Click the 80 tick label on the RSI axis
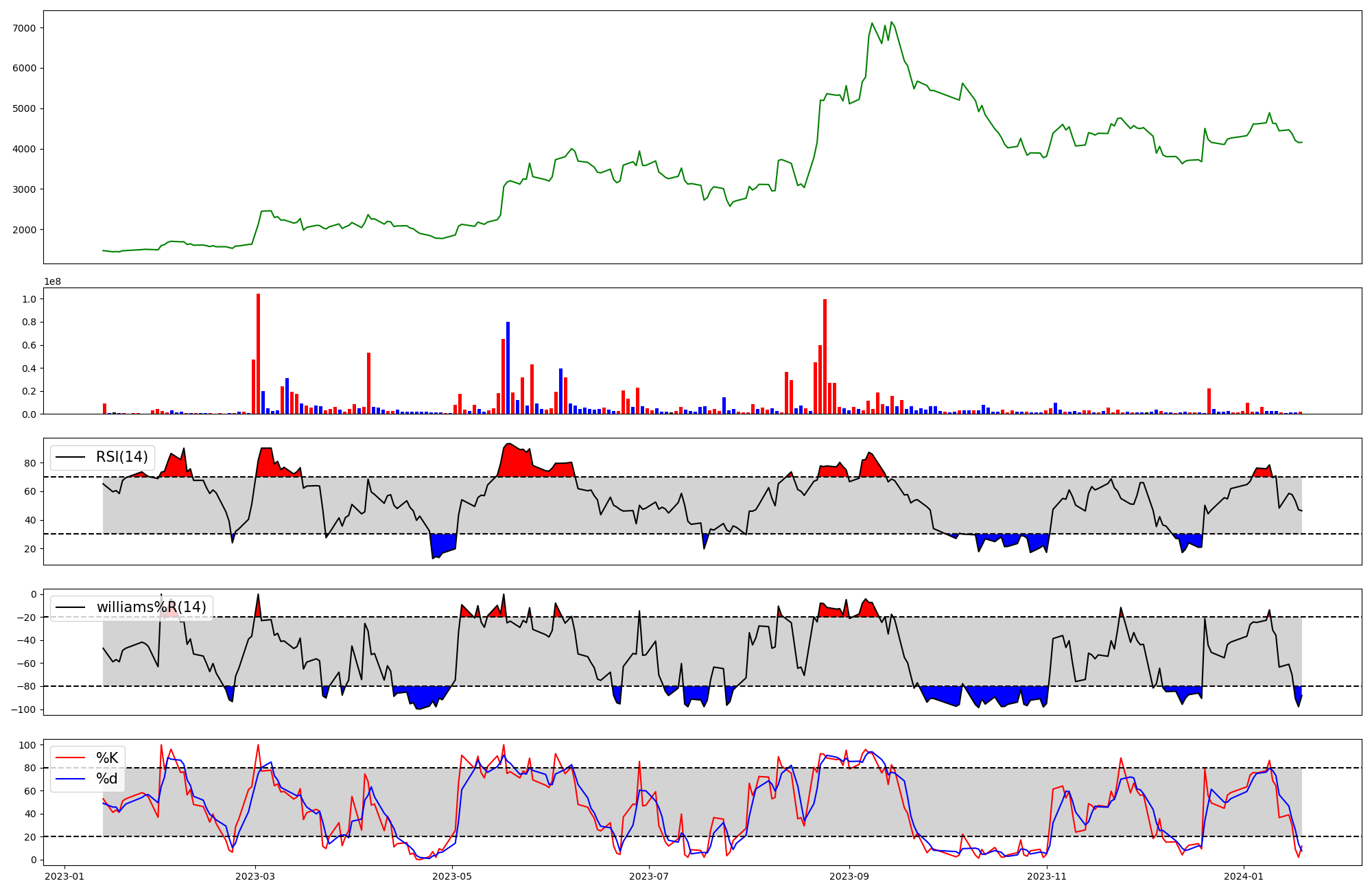Screen dimensions: 1372x892 click(x=30, y=463)
